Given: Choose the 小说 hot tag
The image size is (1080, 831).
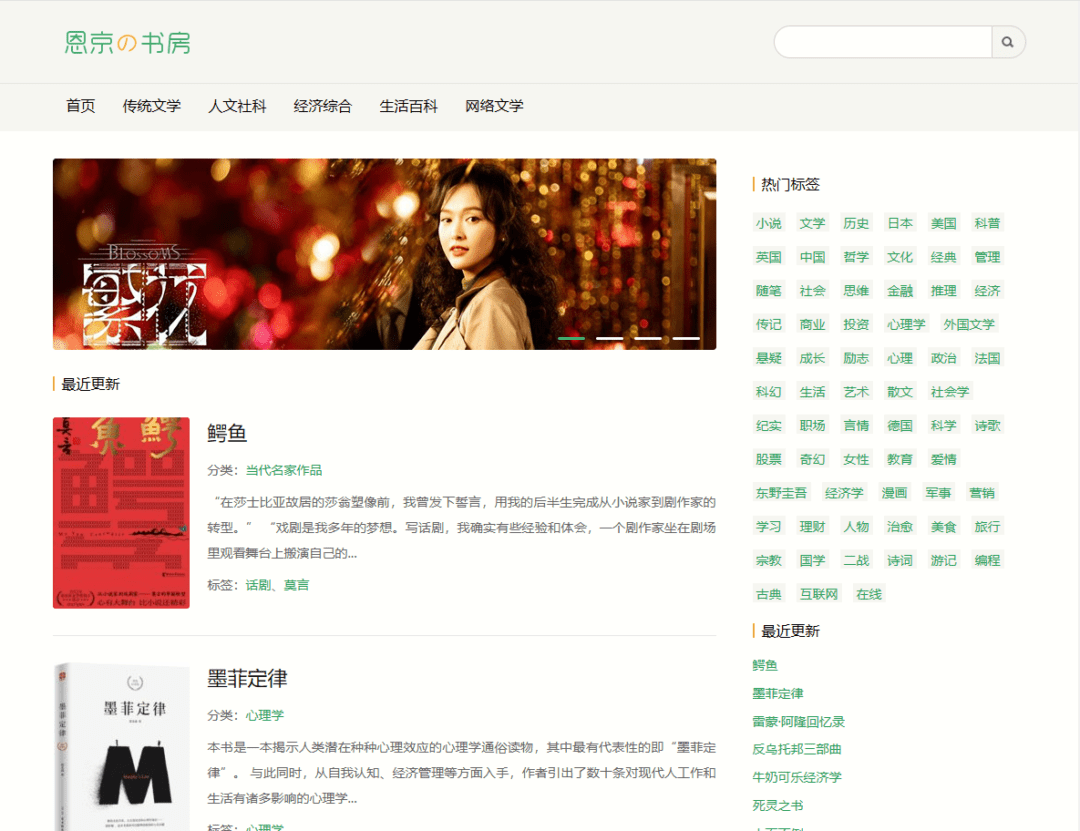Looking at the screenshot, I should [x=769, y=223].
